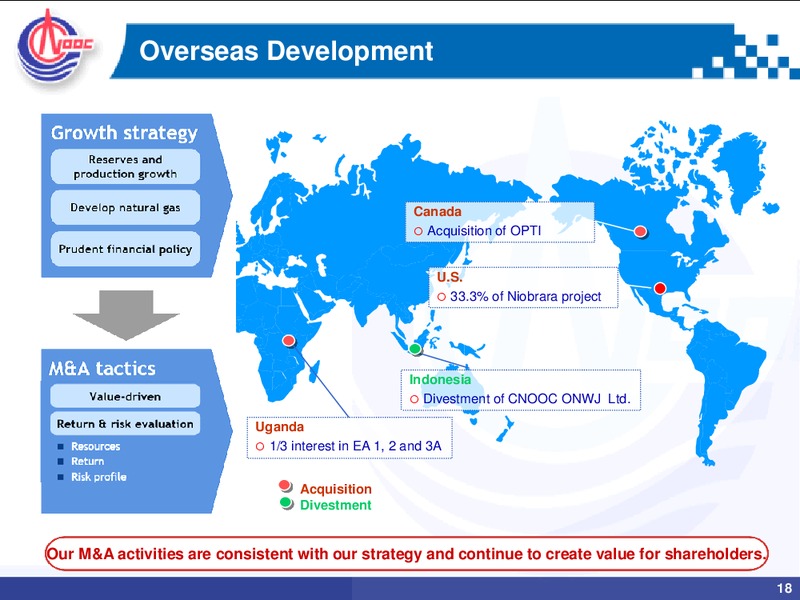Click the 'Divestment' legend label
Viewport: 800px width, 600px height.
pos(336,505)
